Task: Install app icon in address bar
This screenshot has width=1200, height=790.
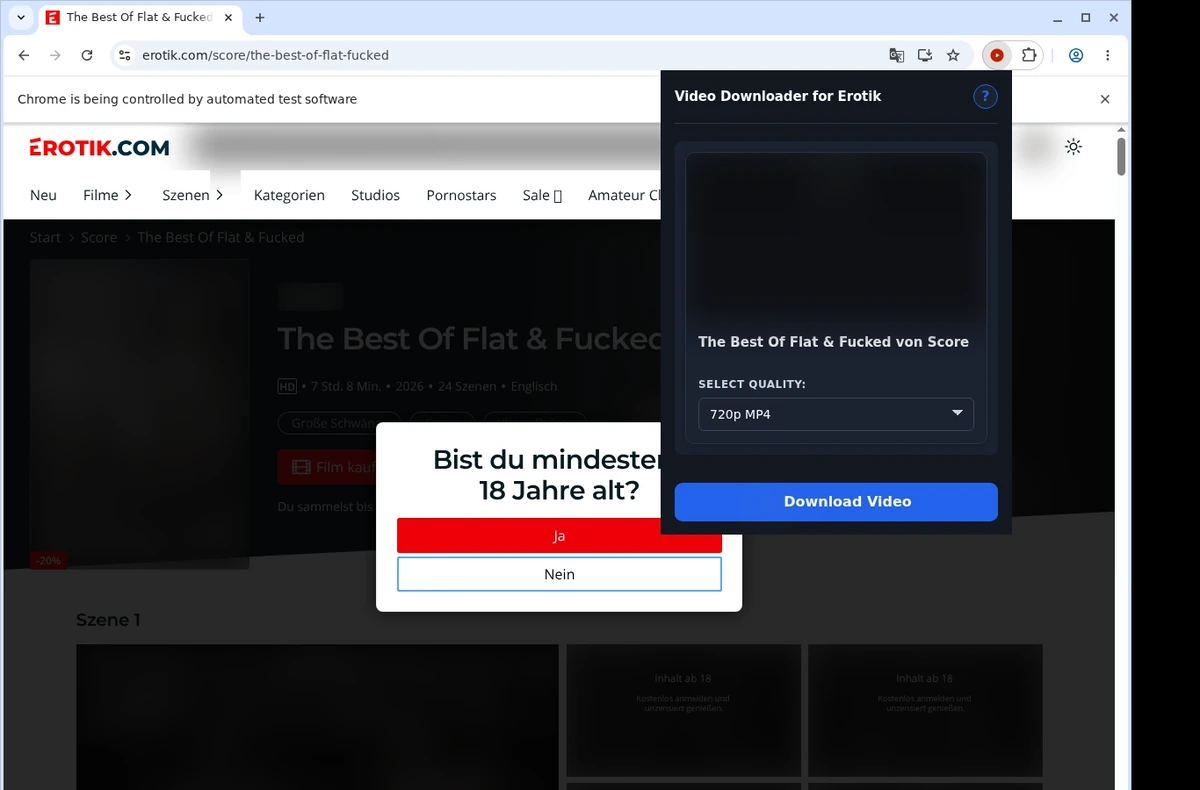Action: pyautogui.click(x=925, y=55)
